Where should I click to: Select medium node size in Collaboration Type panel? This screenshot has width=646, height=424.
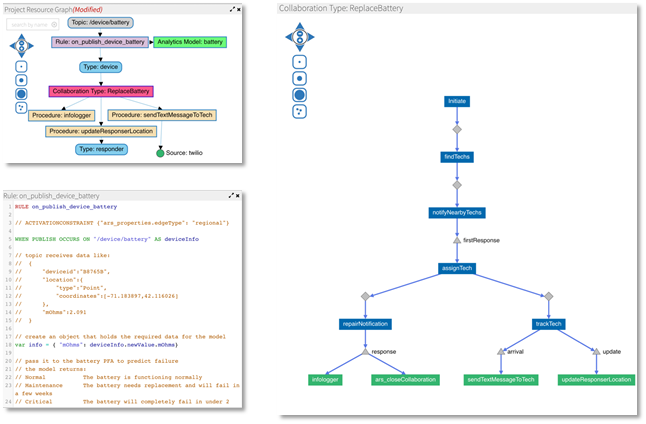[298, 77]
